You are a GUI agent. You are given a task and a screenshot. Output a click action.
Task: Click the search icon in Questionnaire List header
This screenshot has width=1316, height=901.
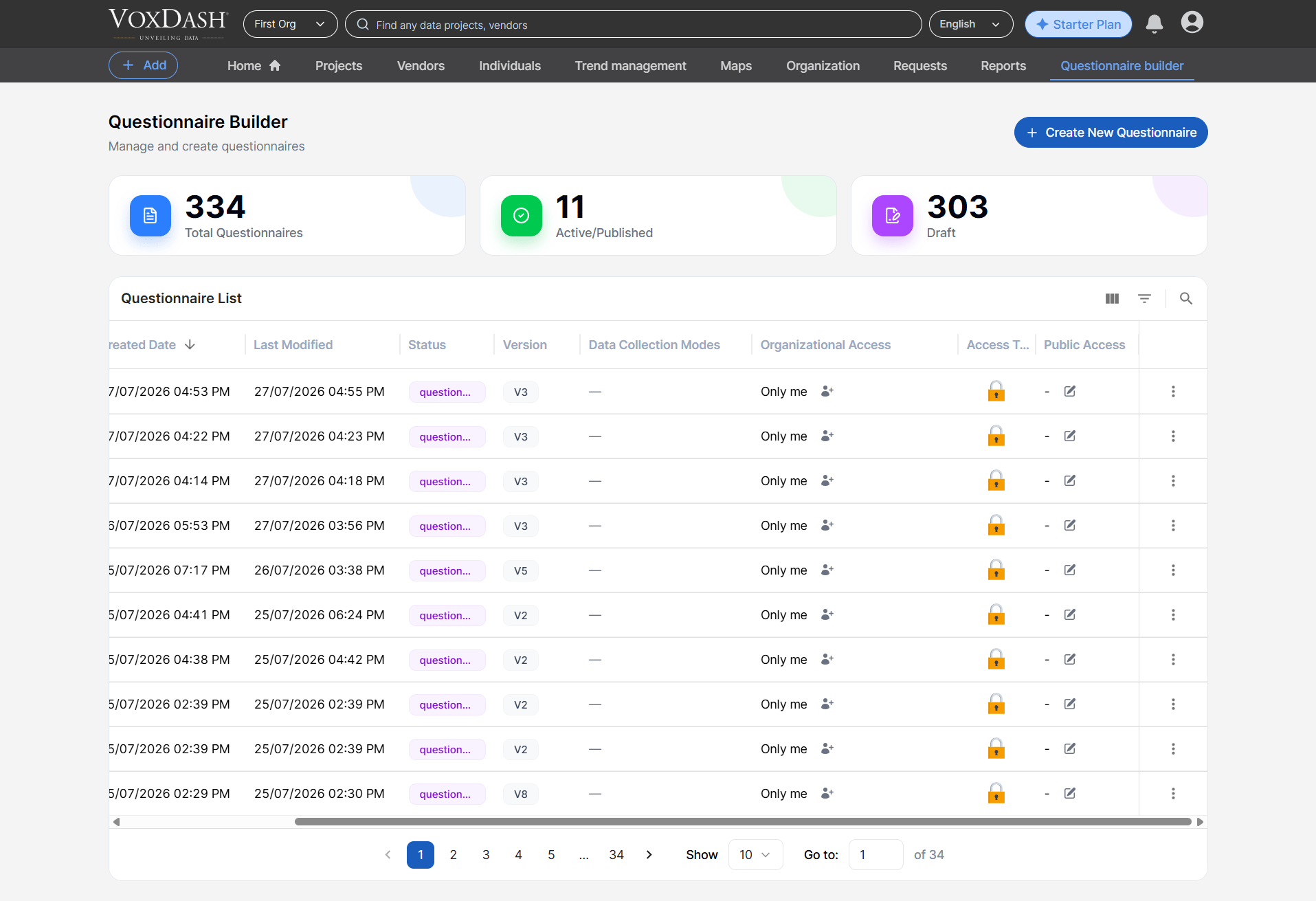[1186, 298]
